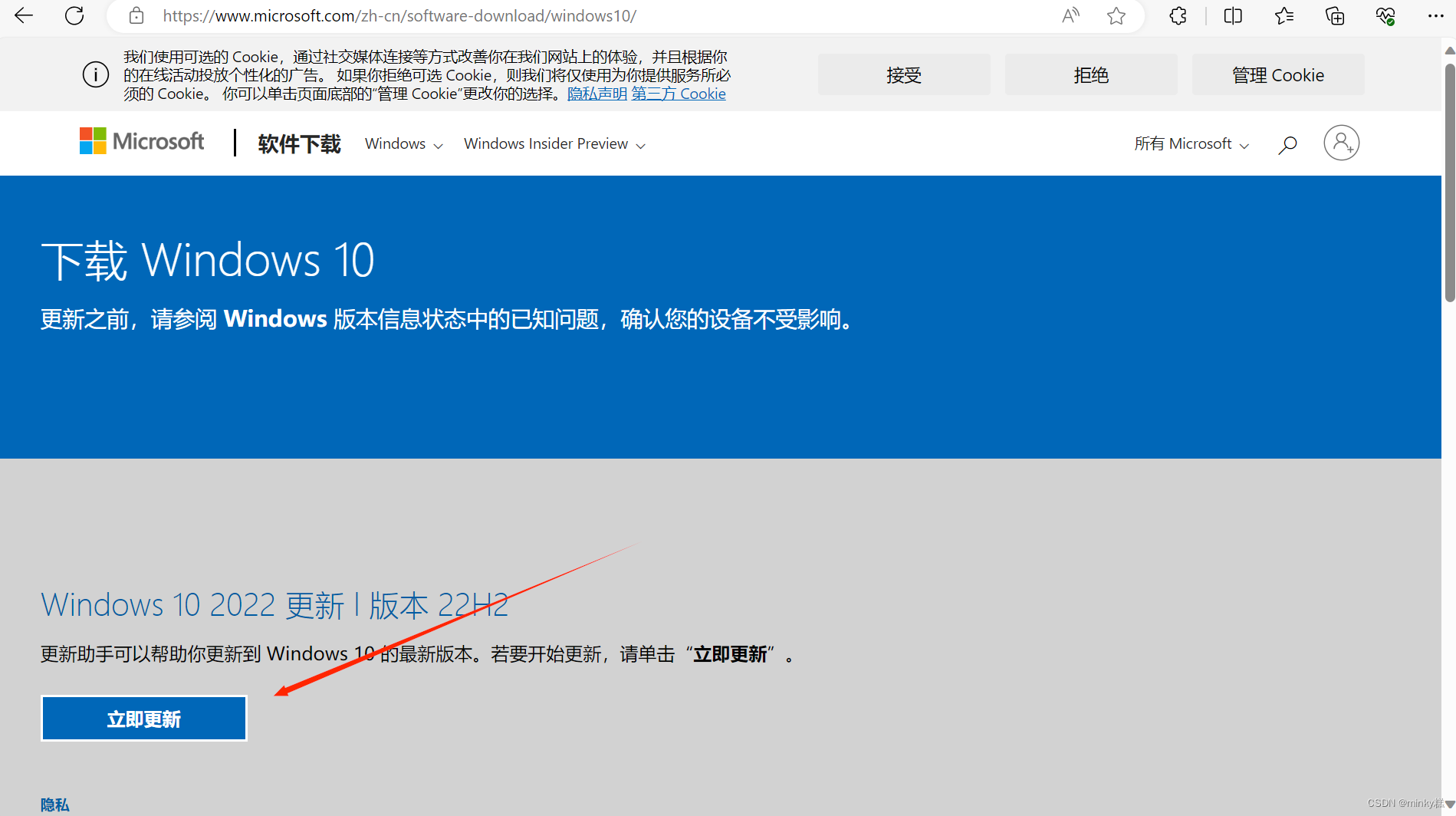Expand the Windows navigation dropdown

tap(404, 144)
